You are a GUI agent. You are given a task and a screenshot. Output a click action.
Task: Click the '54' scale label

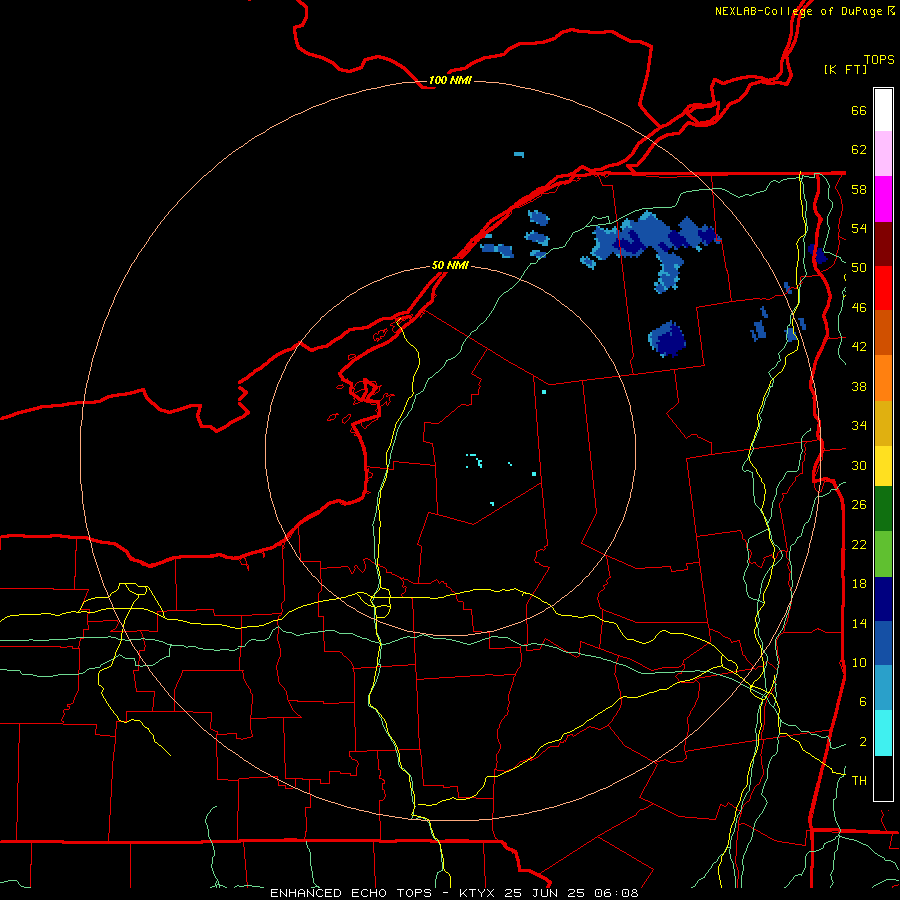point(859,228)
